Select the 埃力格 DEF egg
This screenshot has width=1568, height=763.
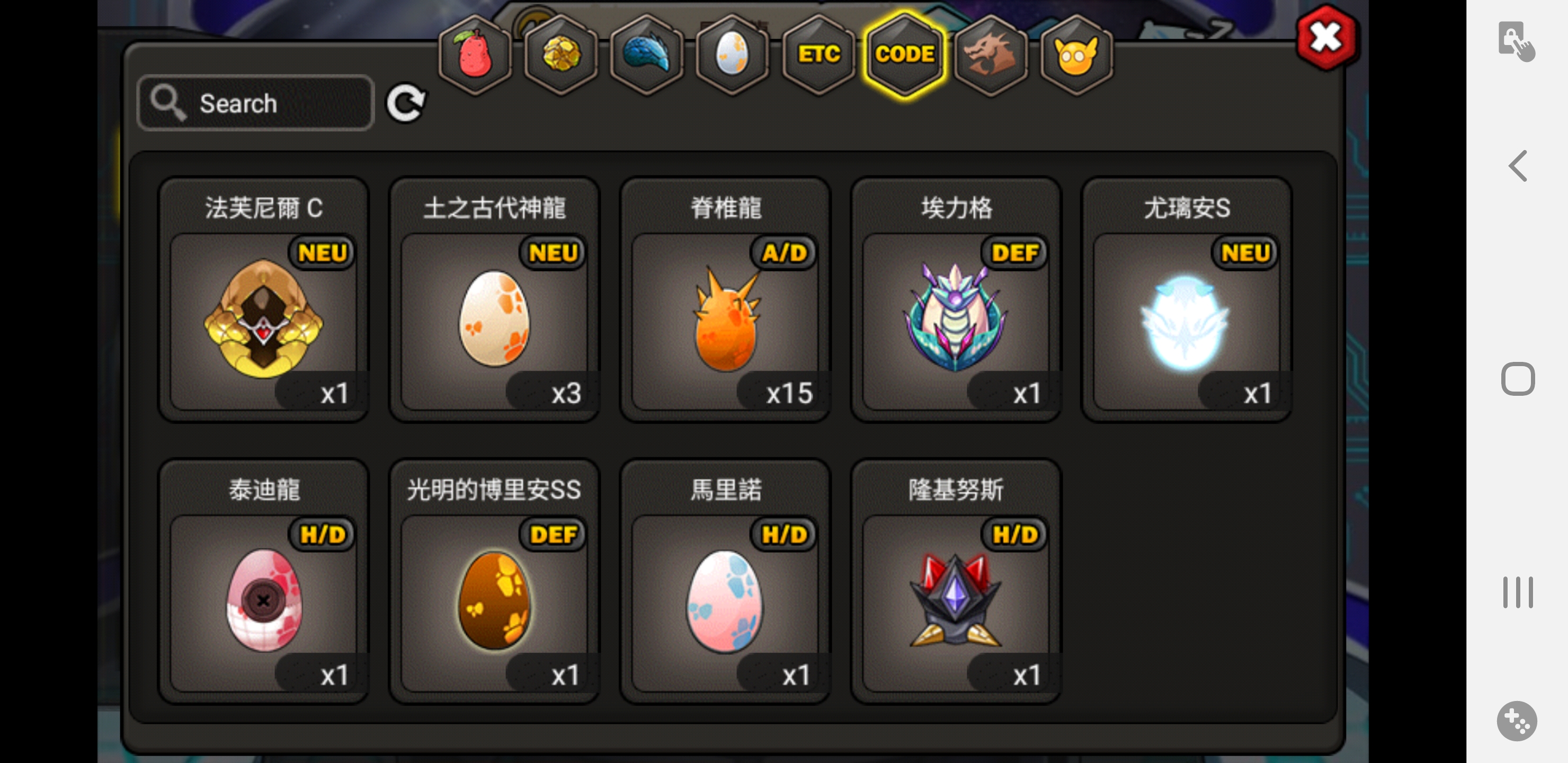click(x=956, y=299)
